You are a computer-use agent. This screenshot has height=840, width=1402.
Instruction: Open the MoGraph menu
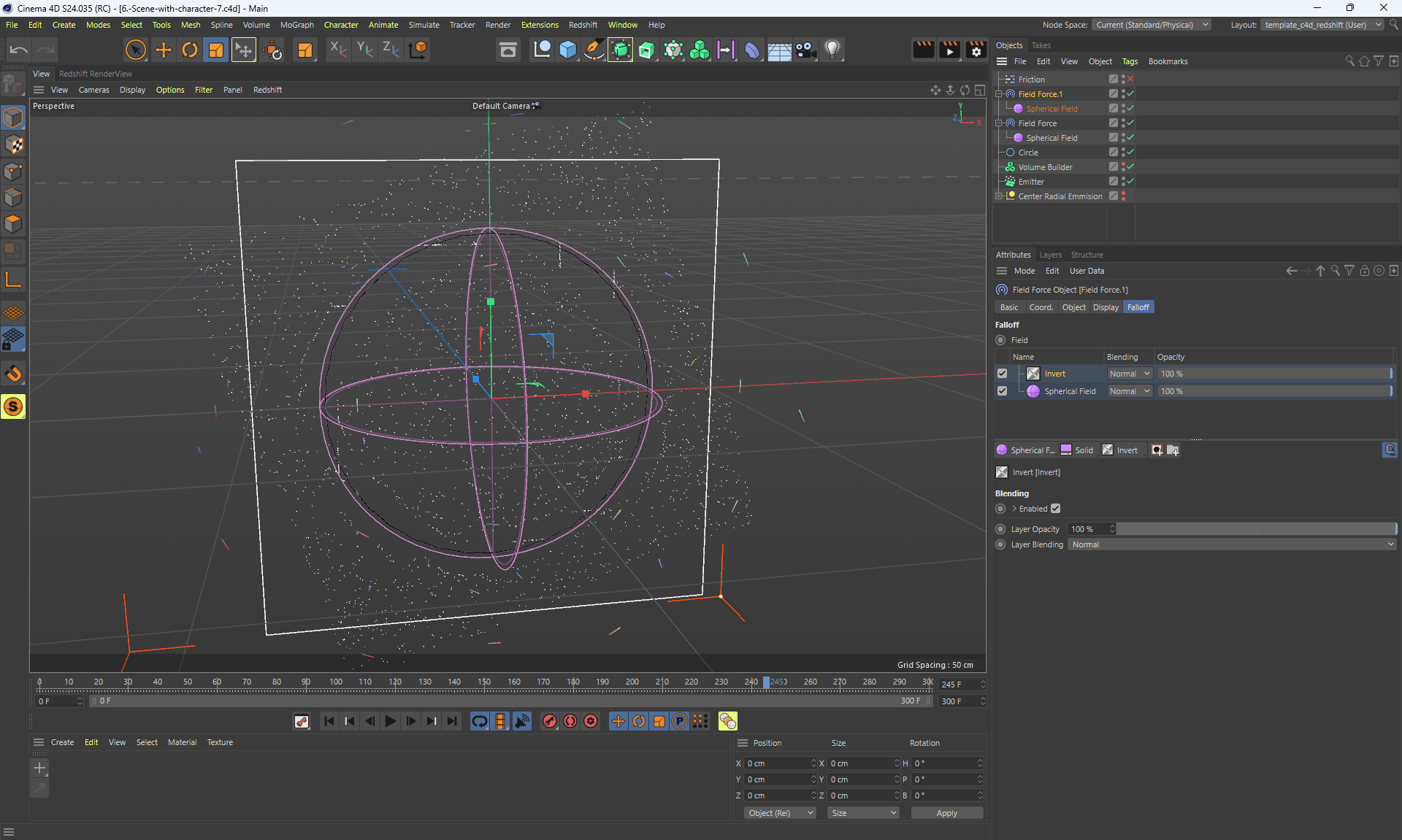click(296, 25)
